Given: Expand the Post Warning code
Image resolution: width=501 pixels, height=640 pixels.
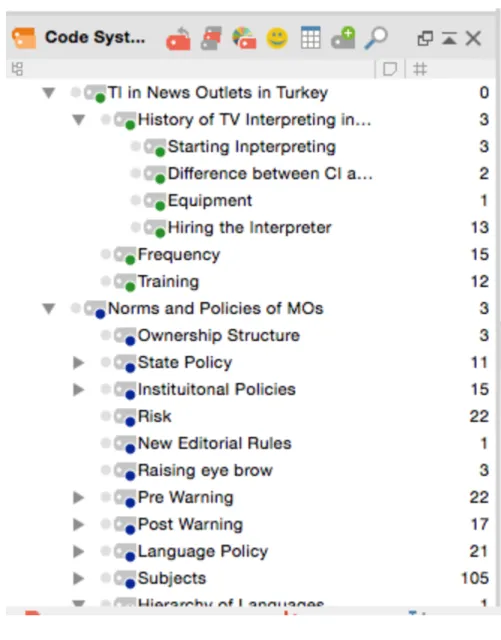Looking at the screenshot, I should click(x=78, y=524).
